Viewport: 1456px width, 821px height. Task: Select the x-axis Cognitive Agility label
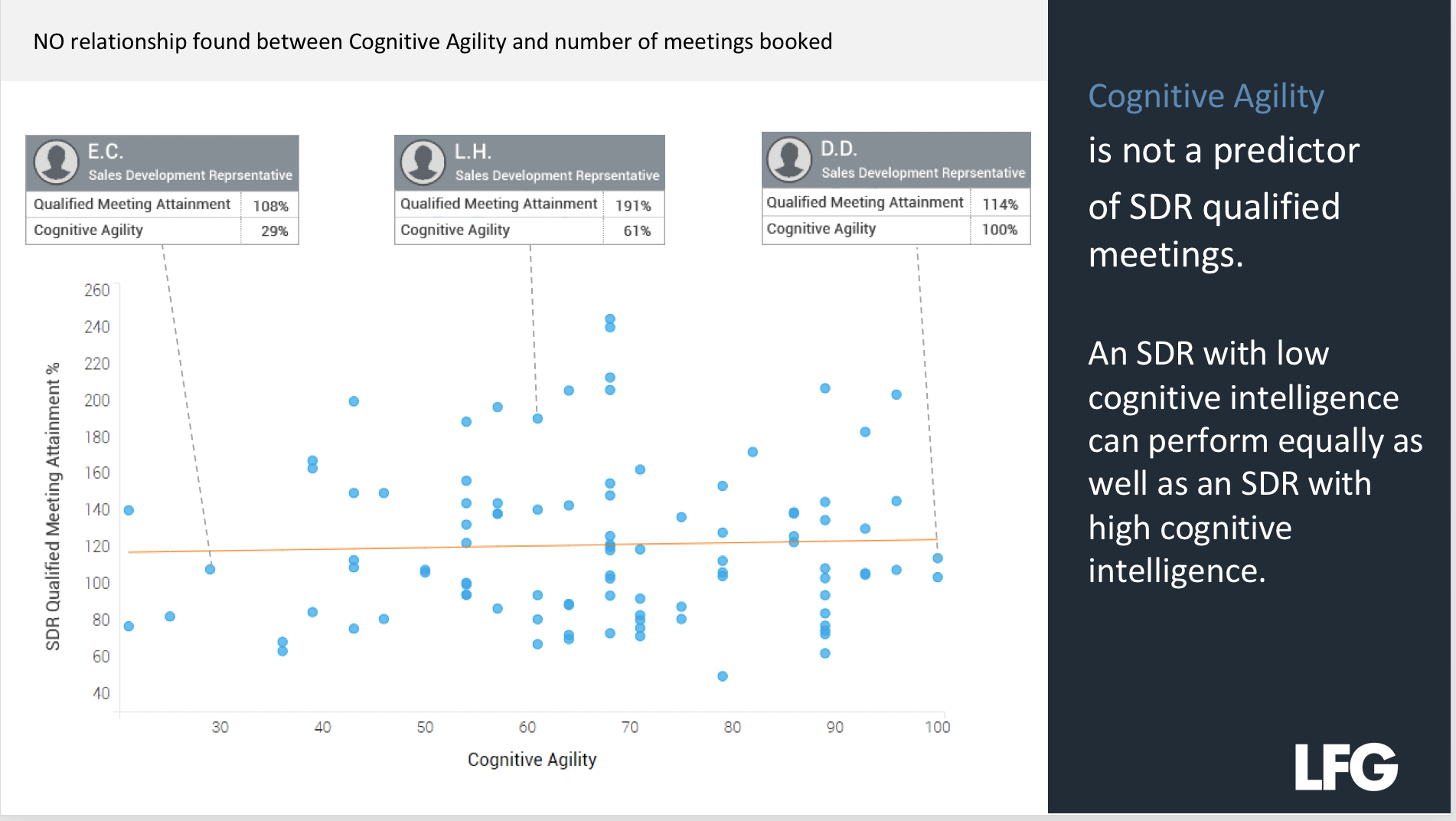click(x=532, y=759)
